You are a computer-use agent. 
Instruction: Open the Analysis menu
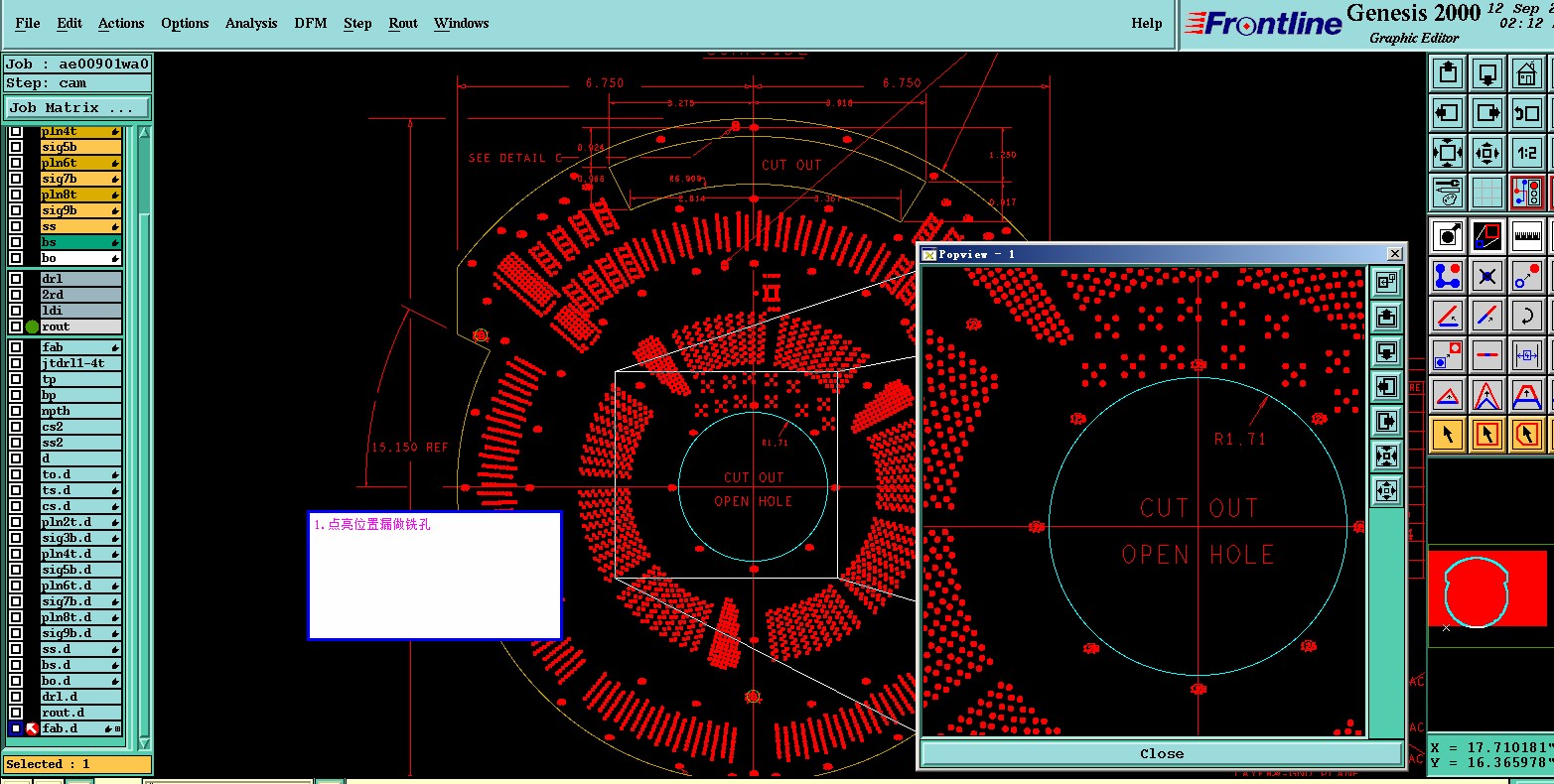click(251, 23)
